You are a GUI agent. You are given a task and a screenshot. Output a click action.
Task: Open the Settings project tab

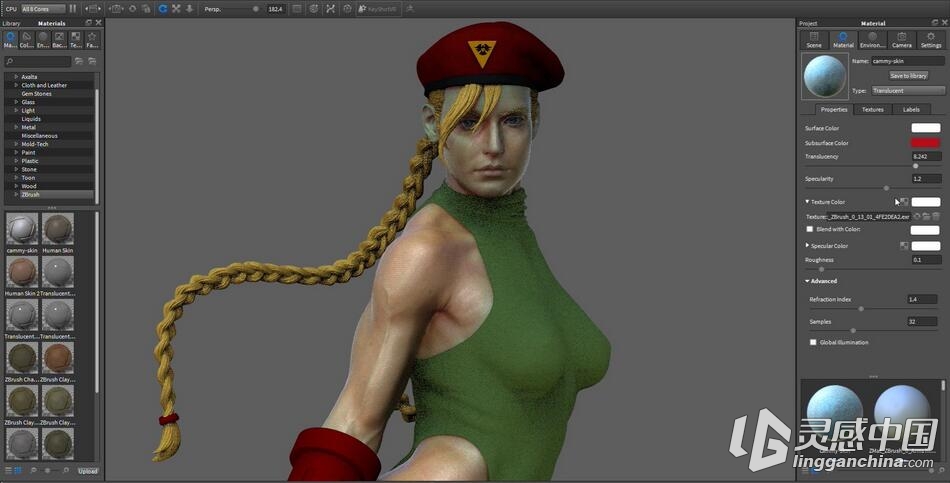click(x=931, y=40)
